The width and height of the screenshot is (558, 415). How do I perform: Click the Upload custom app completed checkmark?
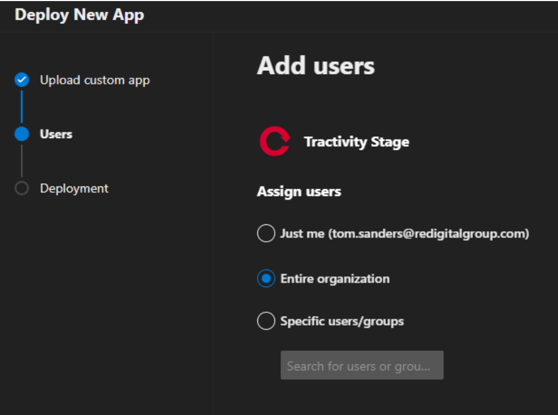[x=22, y=80]
